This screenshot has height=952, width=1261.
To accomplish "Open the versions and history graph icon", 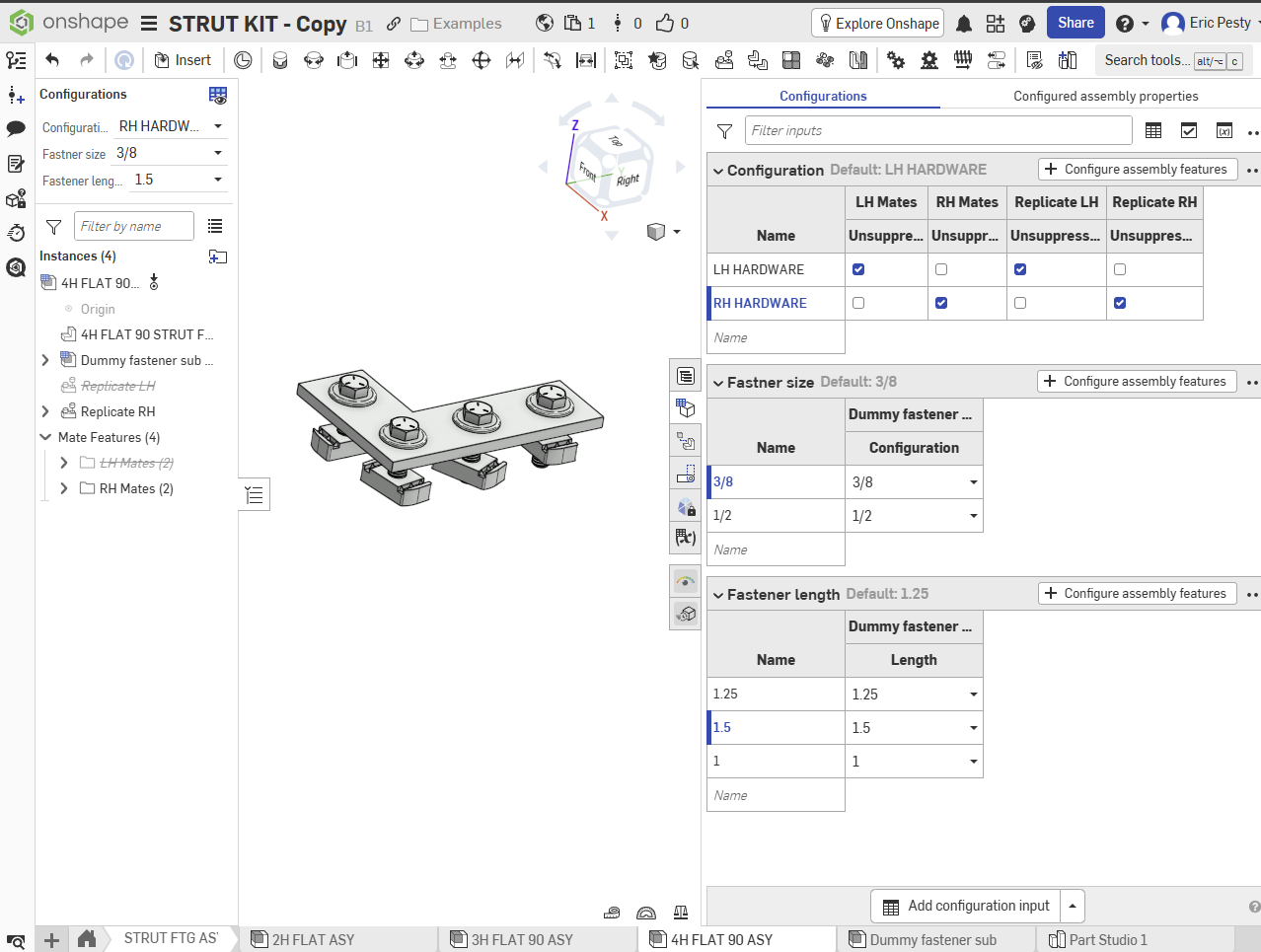I will pyautogui.click(x=16, y=60).
